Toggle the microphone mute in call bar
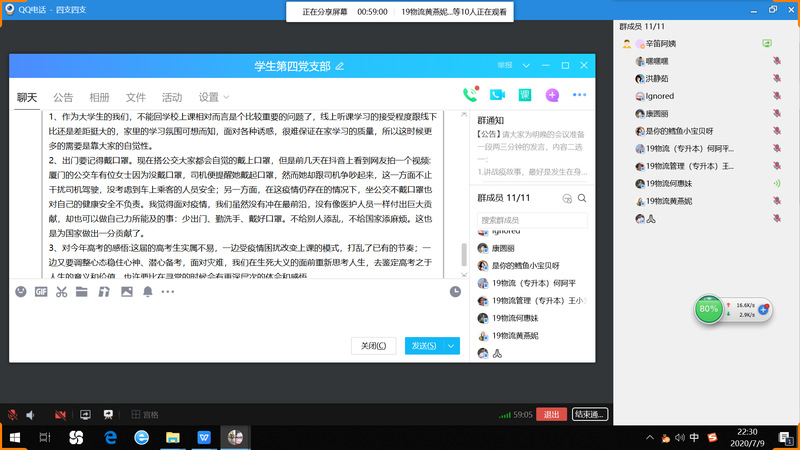Screen dimensions: 800x450 (13, 414)
